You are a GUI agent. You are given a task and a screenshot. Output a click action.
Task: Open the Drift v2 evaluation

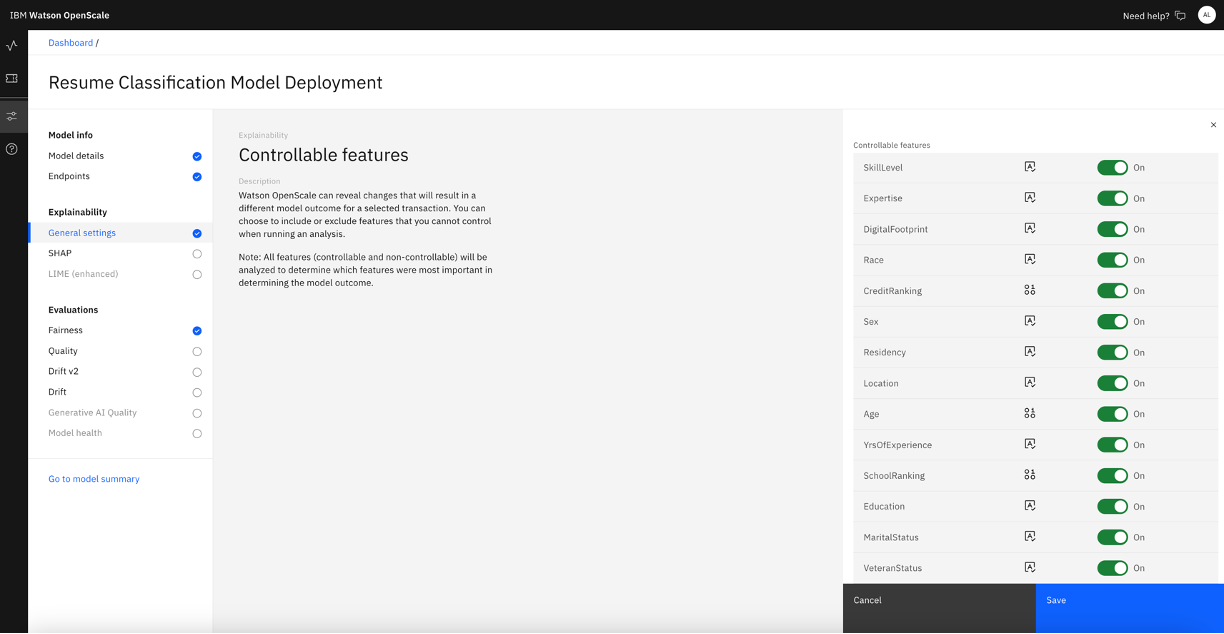63,371
